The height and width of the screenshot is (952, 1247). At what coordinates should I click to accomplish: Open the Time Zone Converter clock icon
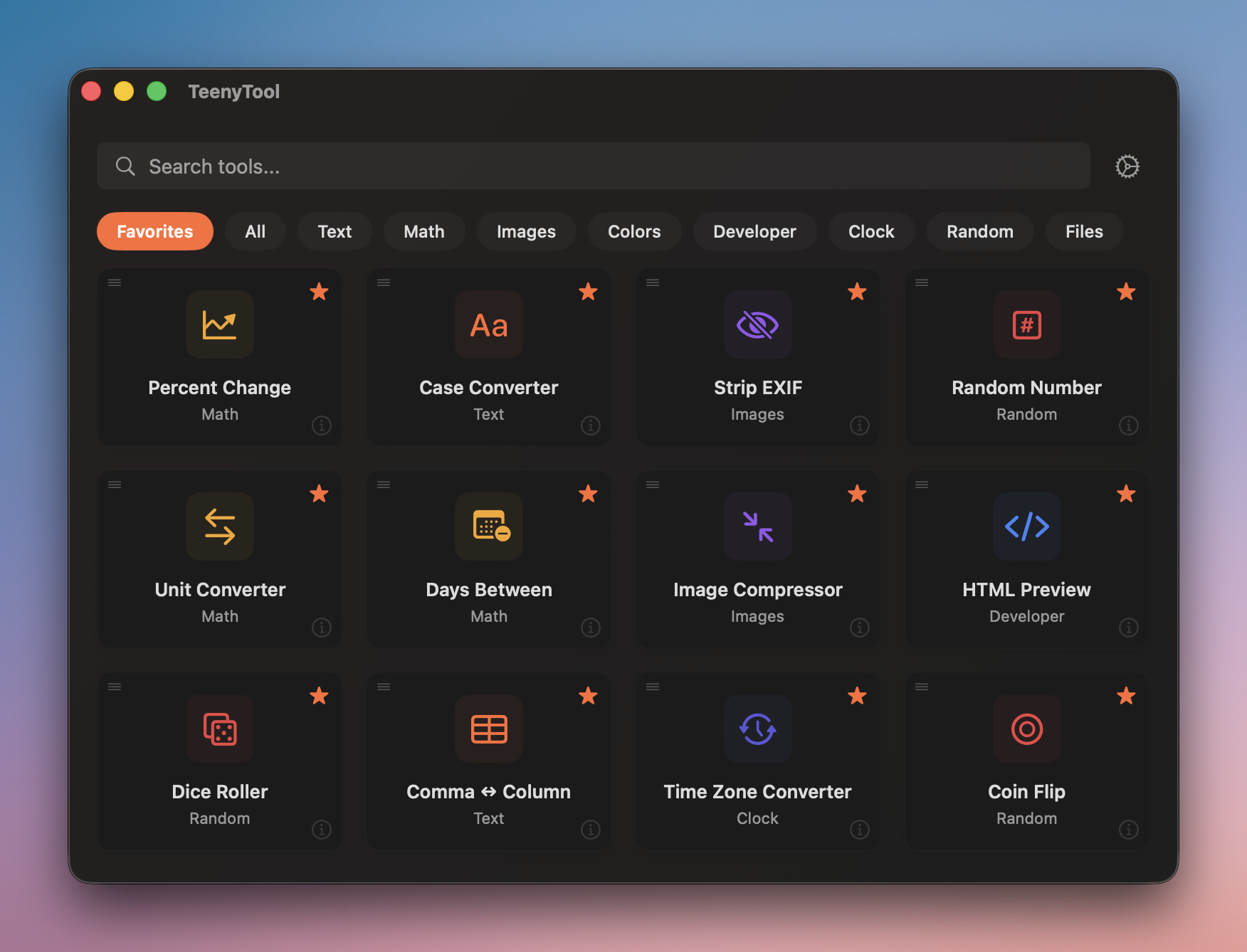(x=757, y=729)
